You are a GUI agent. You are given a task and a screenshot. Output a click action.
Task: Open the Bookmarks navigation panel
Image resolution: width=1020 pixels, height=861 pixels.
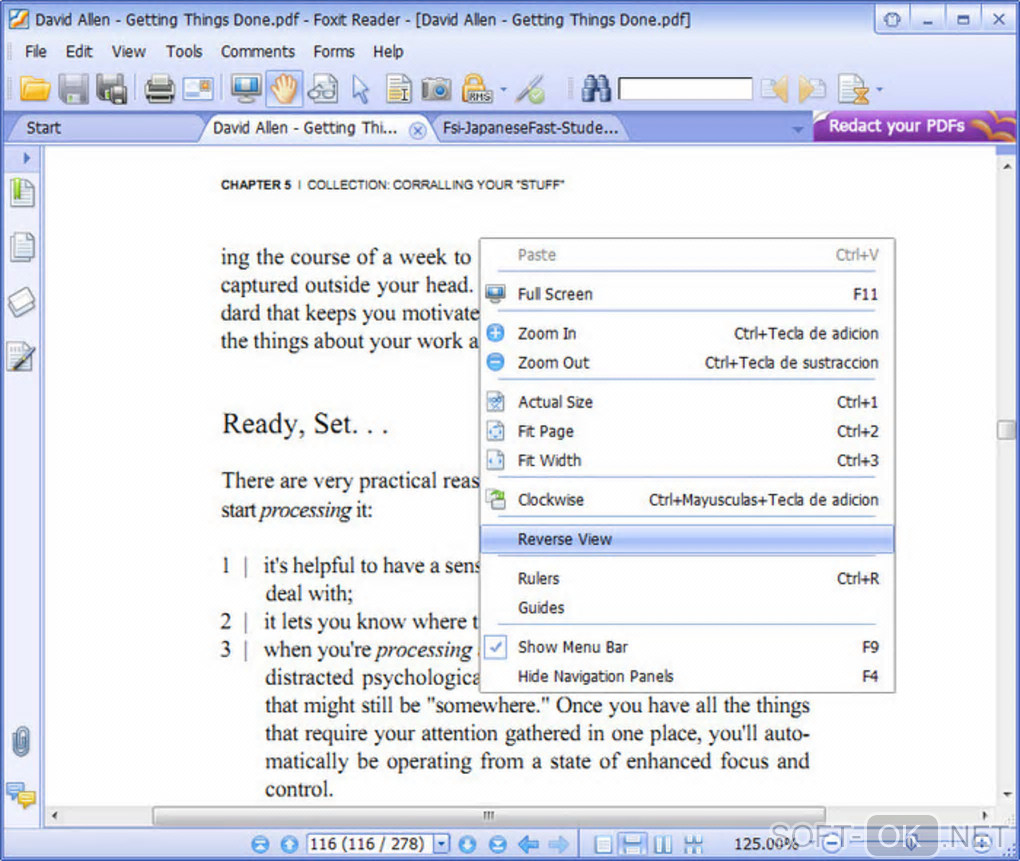(x=22, y=192)
